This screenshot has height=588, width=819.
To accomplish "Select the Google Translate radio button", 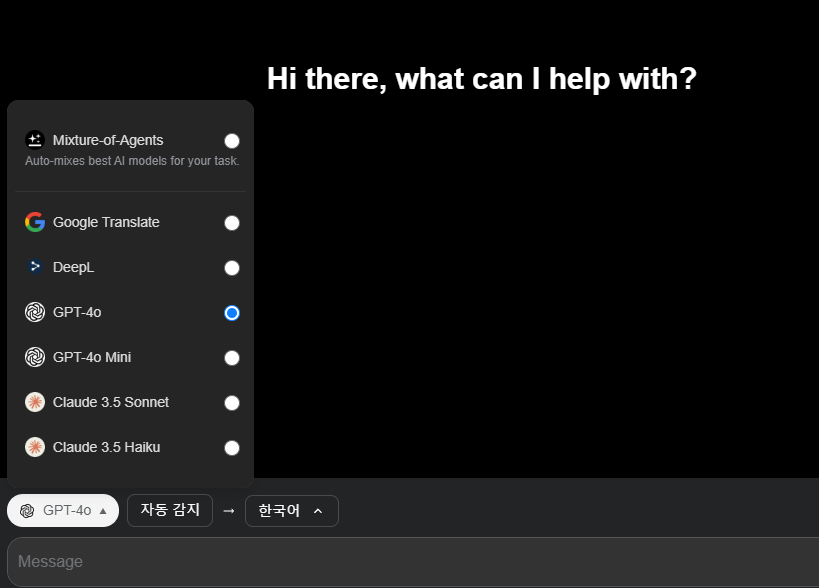I will click(x=232, y=222).
